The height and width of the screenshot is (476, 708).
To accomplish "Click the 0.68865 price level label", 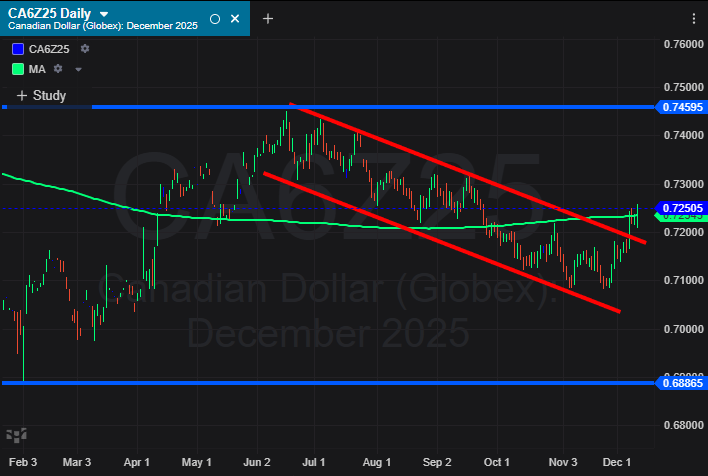I will point(682,383).
